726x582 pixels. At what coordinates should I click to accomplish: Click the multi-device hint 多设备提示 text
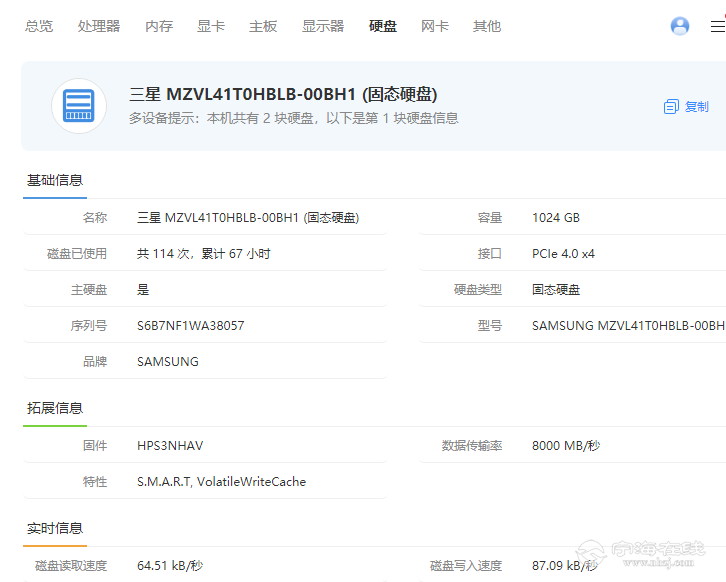click(x=294, y=118)
